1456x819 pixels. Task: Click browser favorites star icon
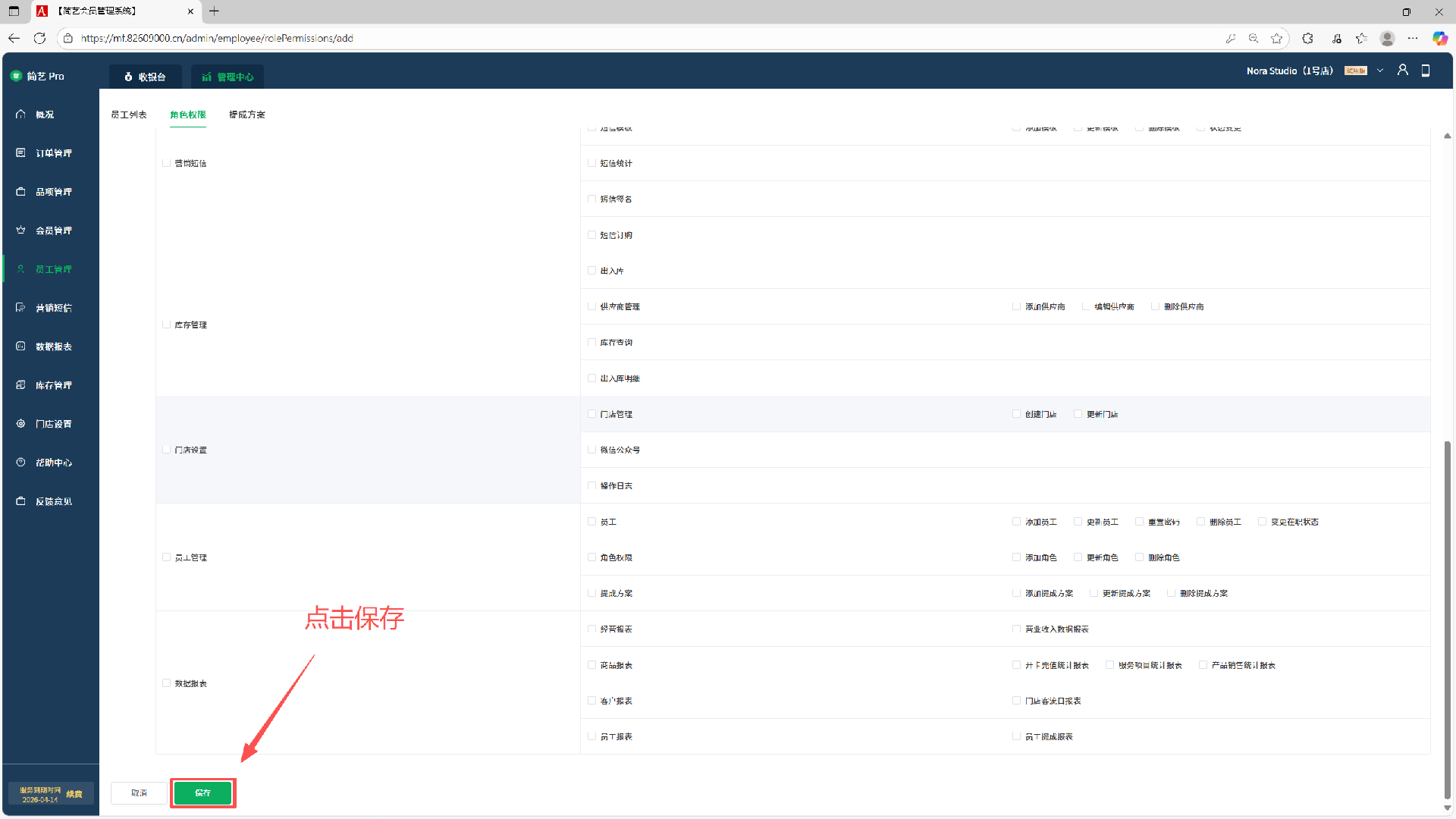point(1277,39)
